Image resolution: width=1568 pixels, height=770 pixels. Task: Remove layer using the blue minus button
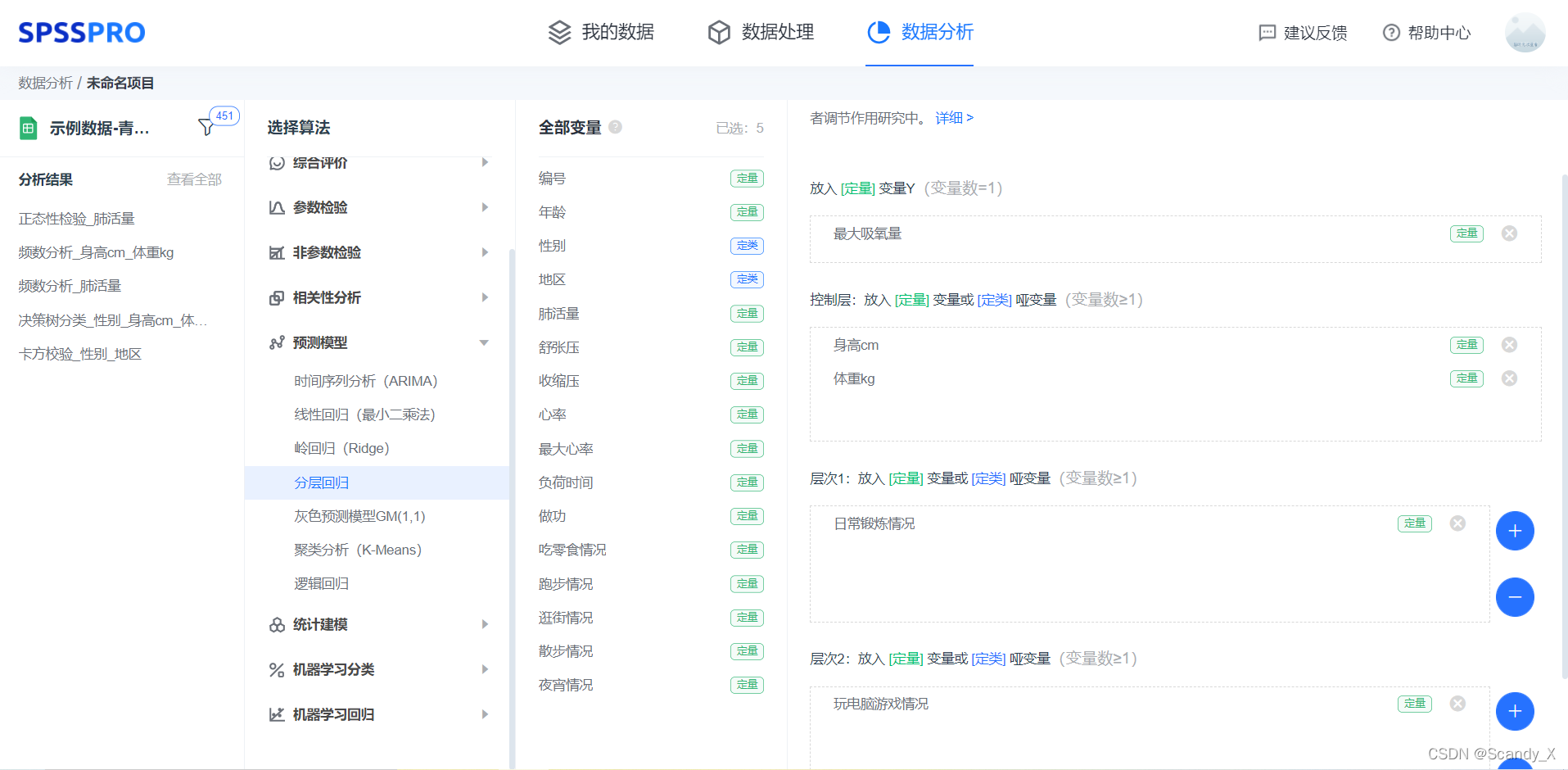[1515, 597]
